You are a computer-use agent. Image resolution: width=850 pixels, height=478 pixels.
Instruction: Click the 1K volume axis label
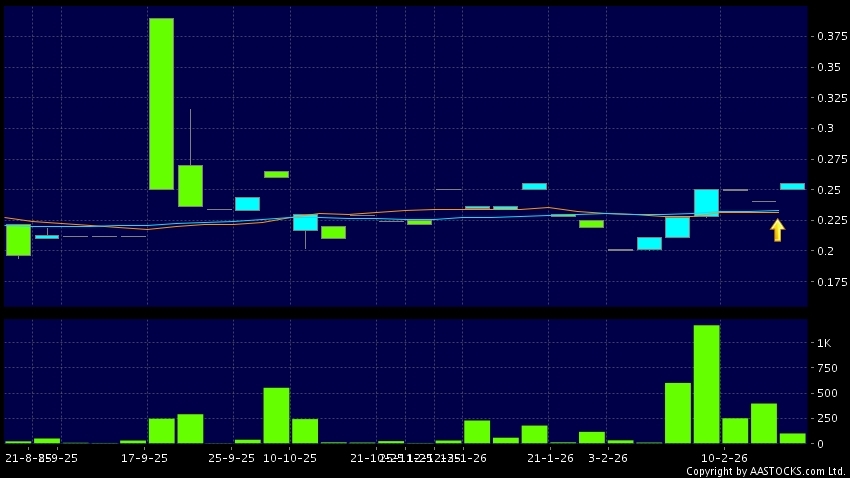tap(823, 343)
